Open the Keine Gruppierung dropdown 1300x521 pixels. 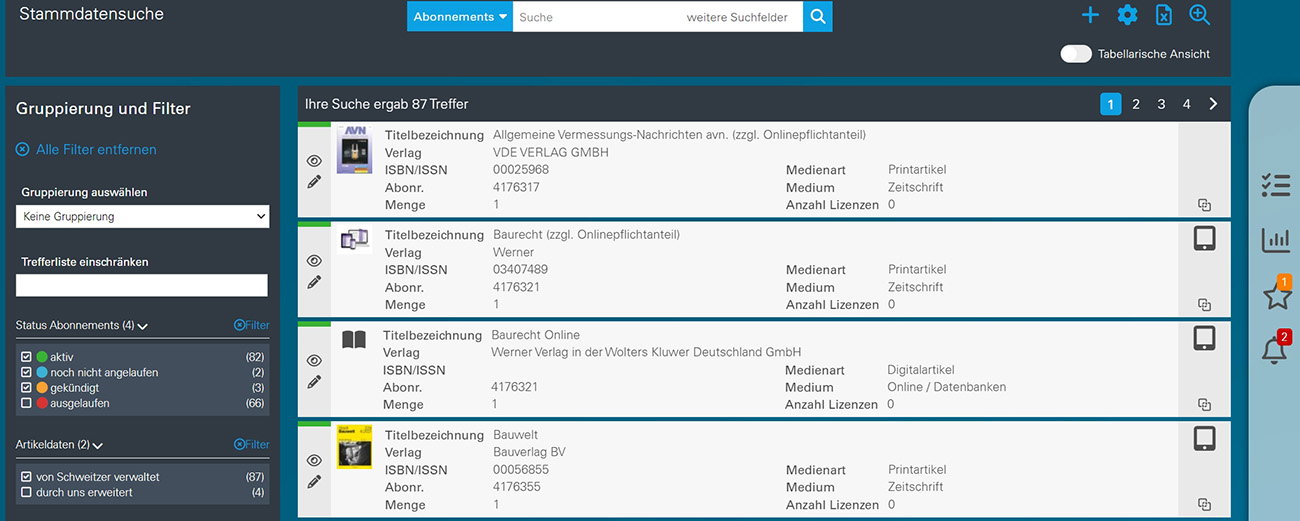pyautogui.click(x=142, y=216)
